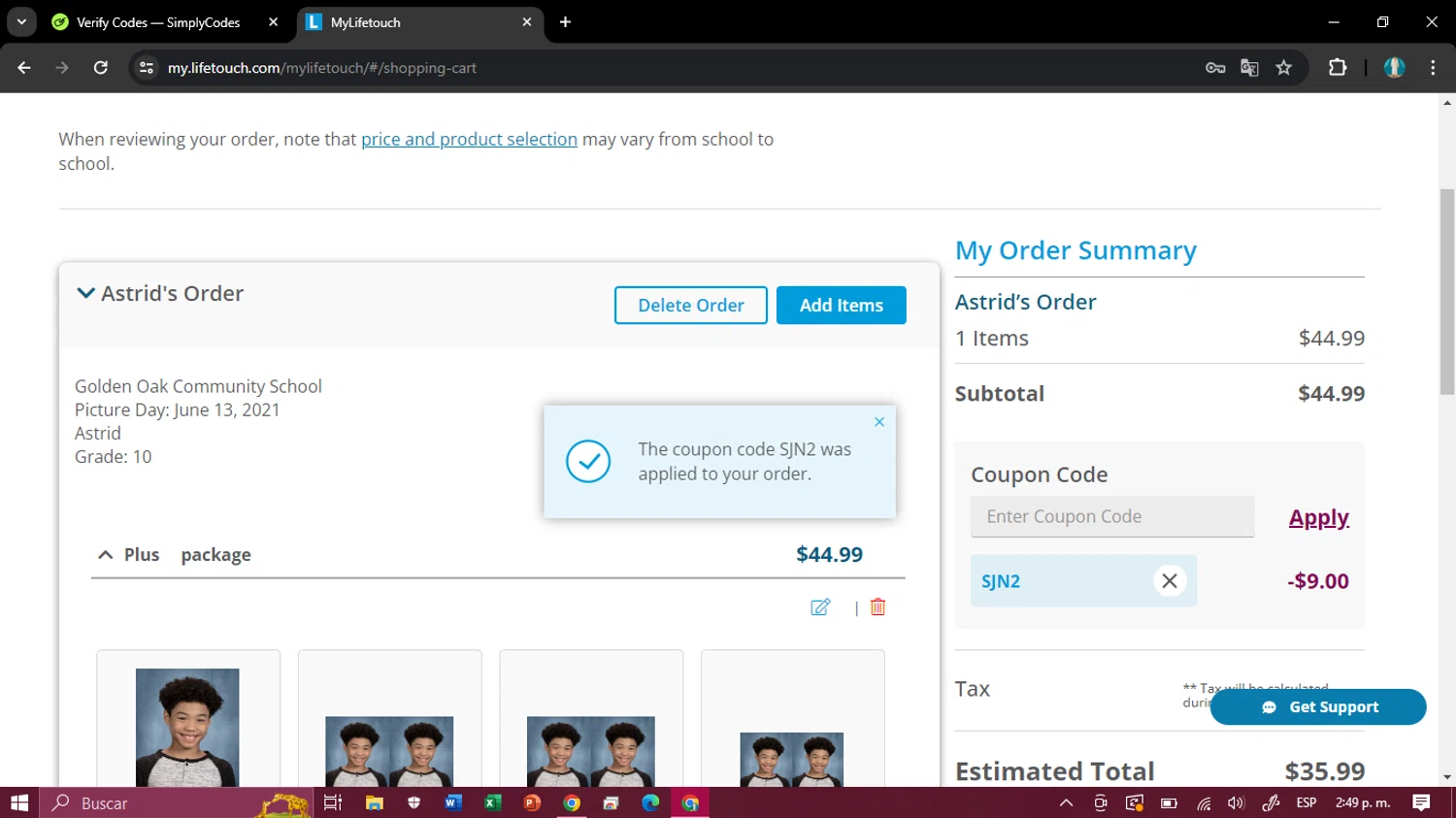Click the SJN2 applied coupon label
Viewport: 1456px width, 818px height.
tap(1001, 581)
